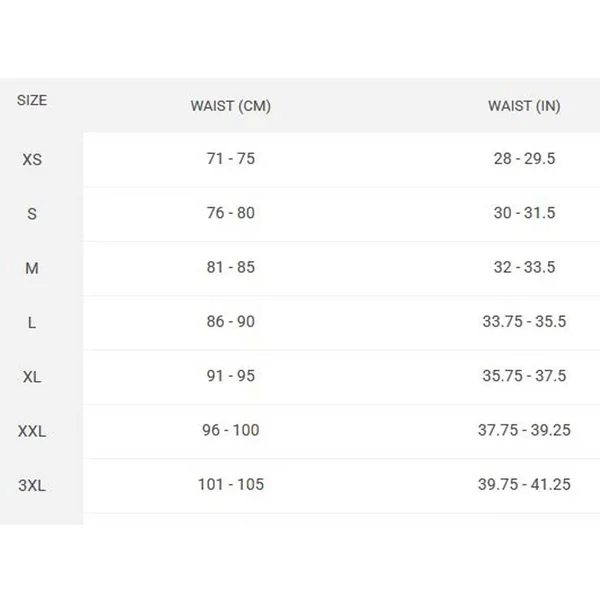This screenshot has height=600, width=600.
Task: Select the XXL size row label
Action: click(x=32, y=431)
